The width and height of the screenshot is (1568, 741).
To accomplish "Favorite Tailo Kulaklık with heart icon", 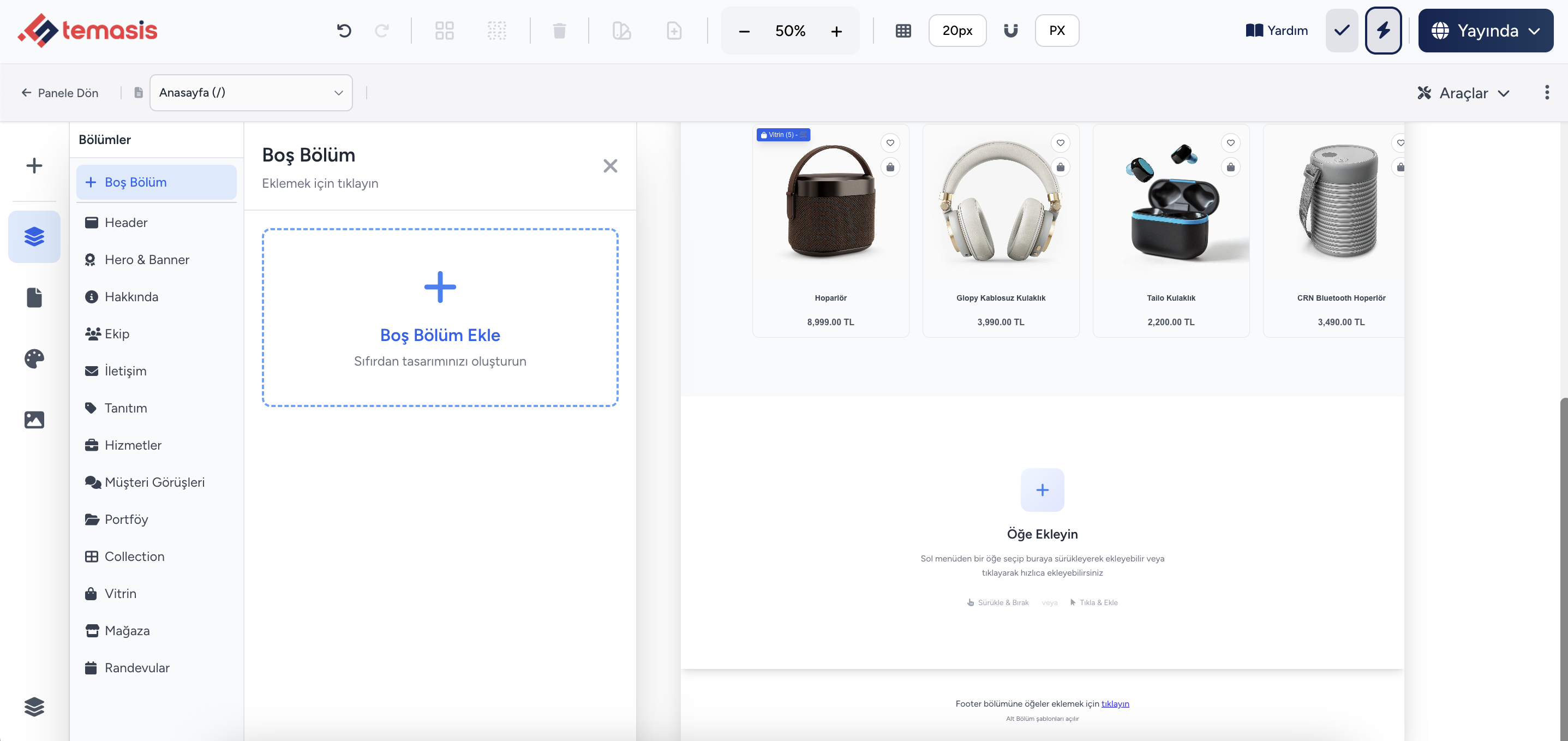I will click(x=1231, y=142).
